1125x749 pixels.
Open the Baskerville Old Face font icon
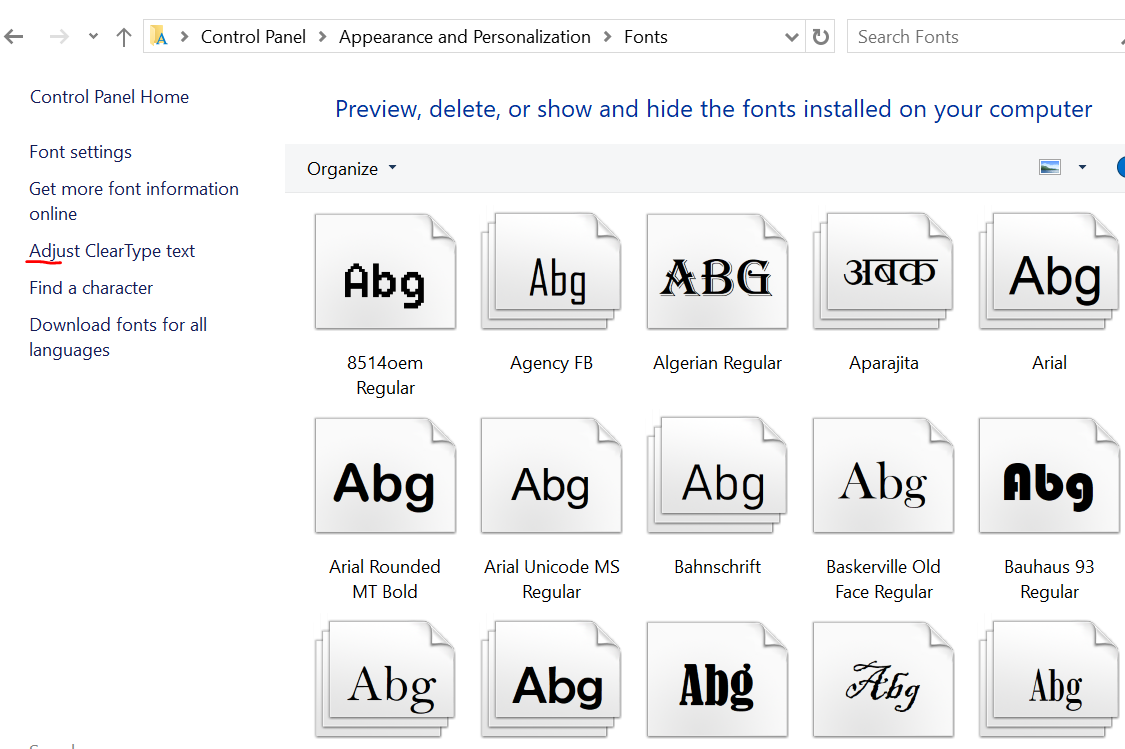[883, 478]
